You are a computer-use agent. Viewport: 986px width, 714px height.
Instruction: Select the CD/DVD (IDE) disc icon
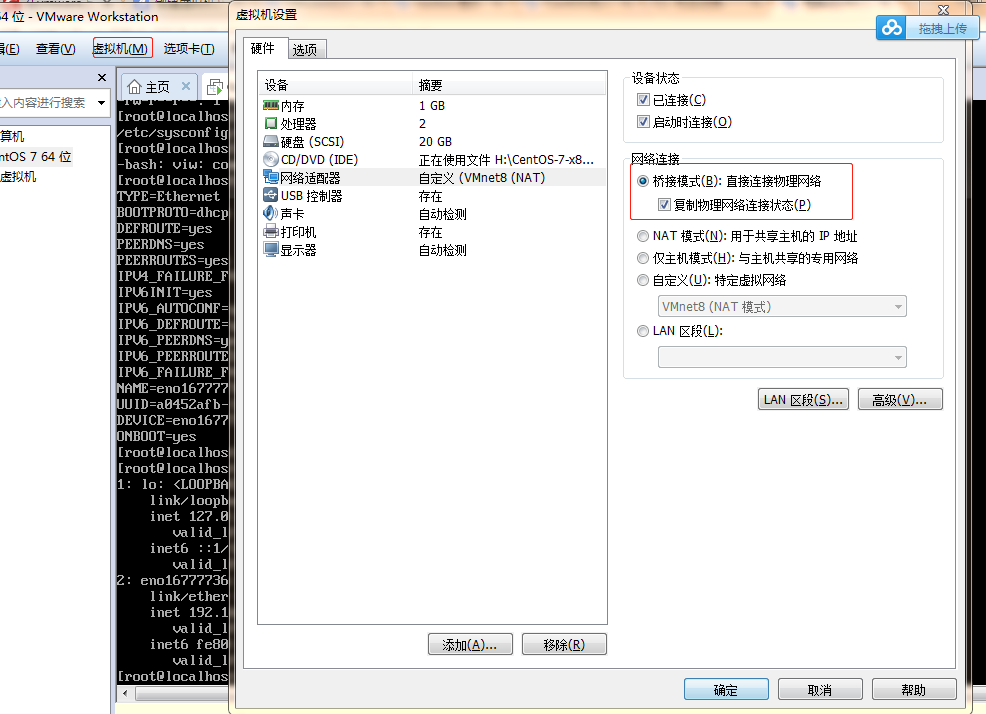[270, 159]
